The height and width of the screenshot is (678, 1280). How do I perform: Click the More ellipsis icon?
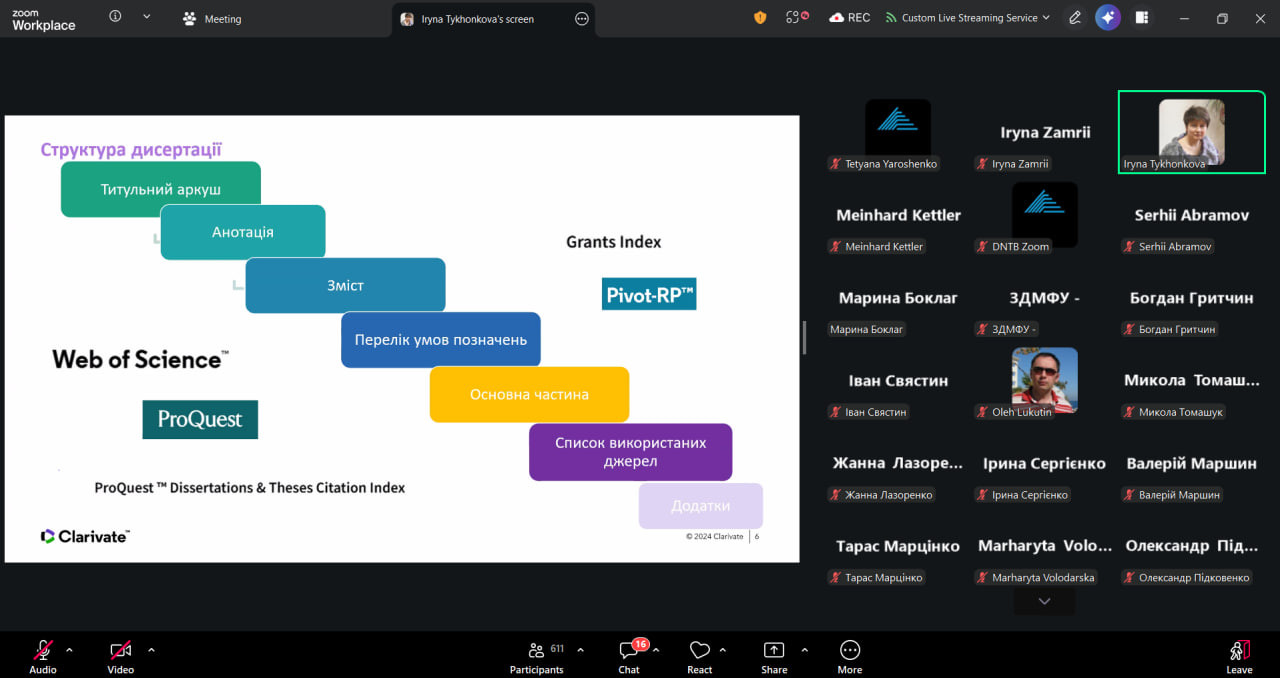click(x=850, y=650)
